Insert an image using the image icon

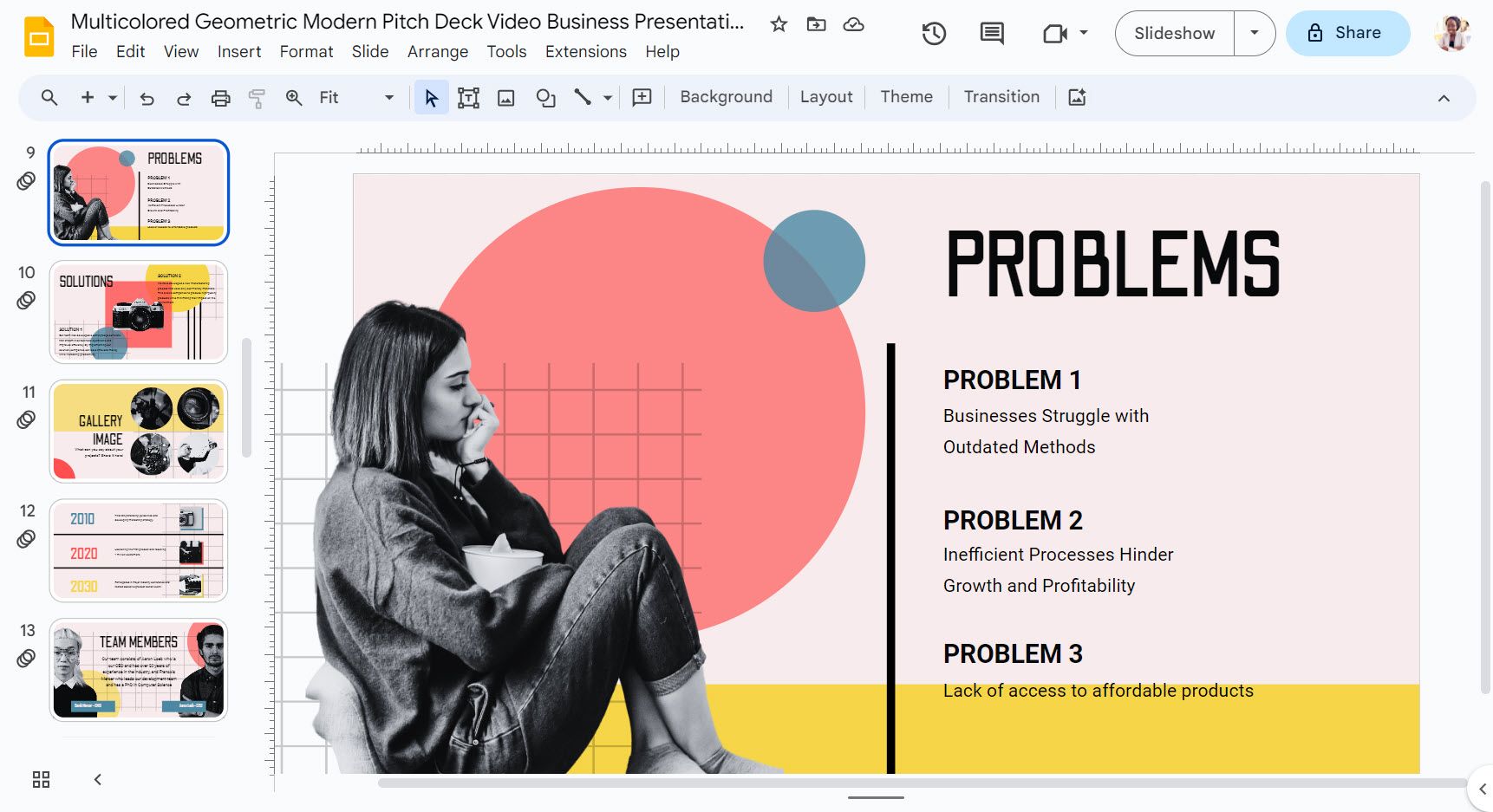[x=505, y=98]
